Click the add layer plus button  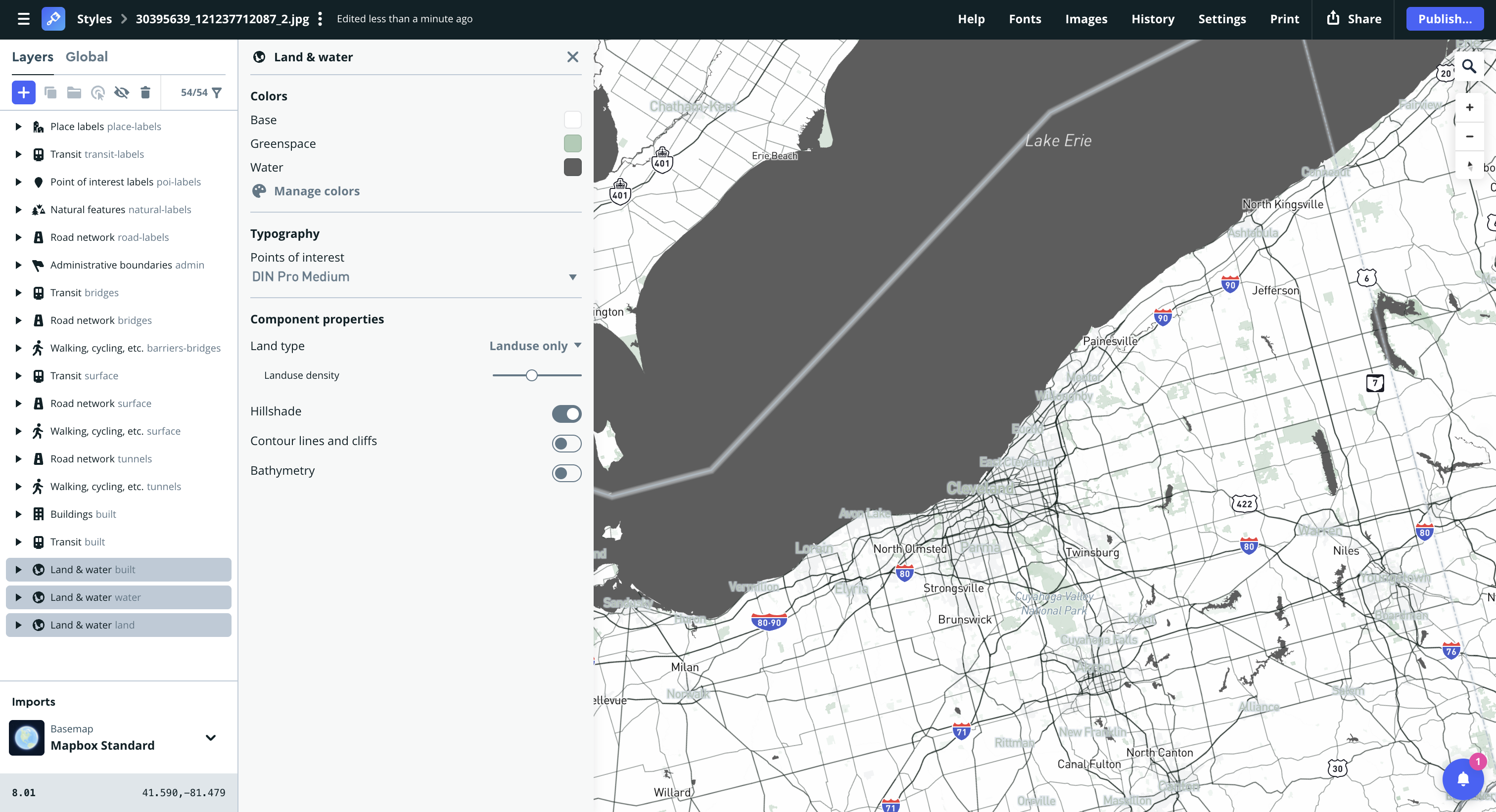point(23,92)
